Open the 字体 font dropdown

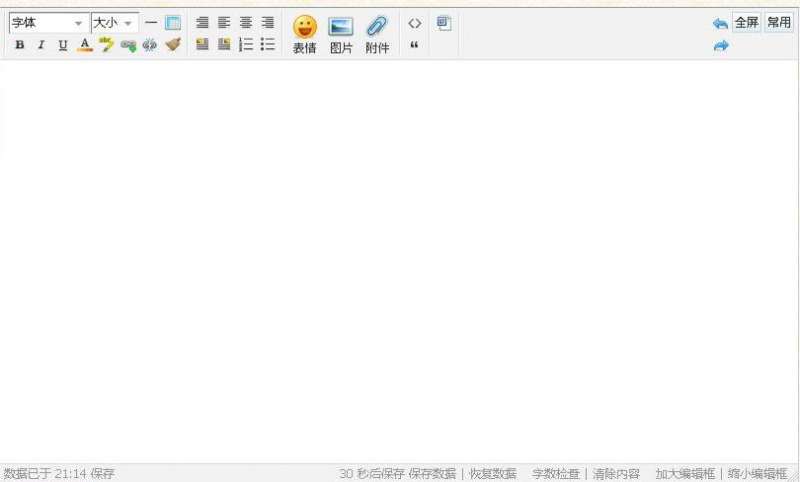click(x=47, y=22)
